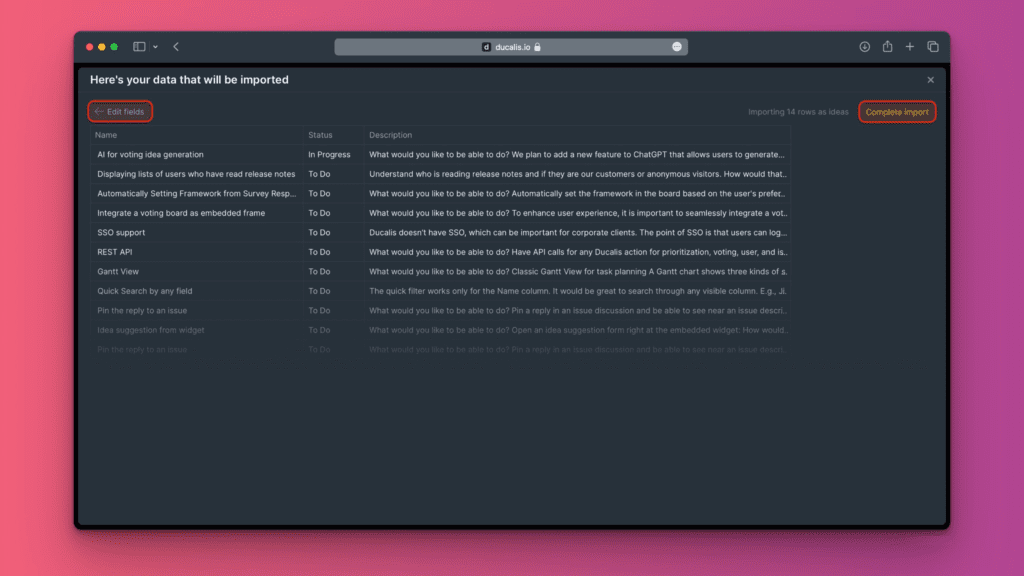The height and width of the screenshot is (576, 1024).
Task: Click the REST API row name
Action: (x=115, y=252)
